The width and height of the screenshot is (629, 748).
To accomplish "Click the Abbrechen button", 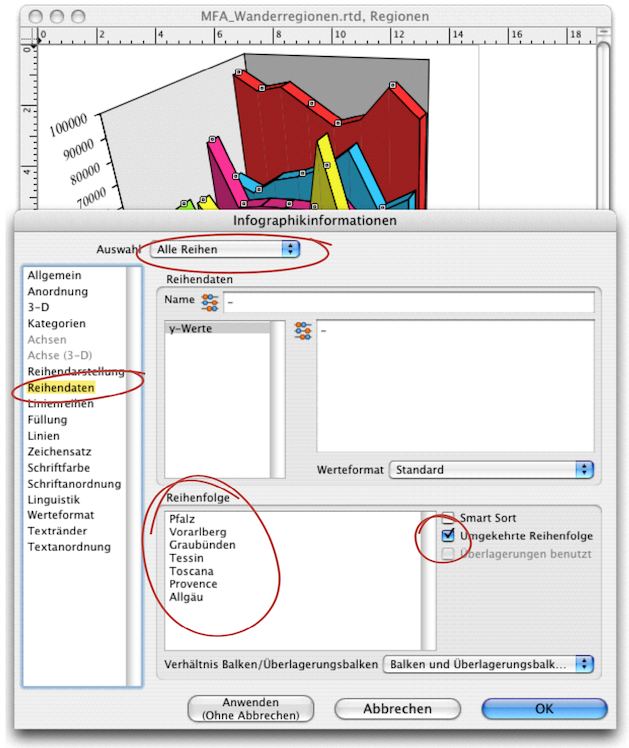I will [397, 708].
